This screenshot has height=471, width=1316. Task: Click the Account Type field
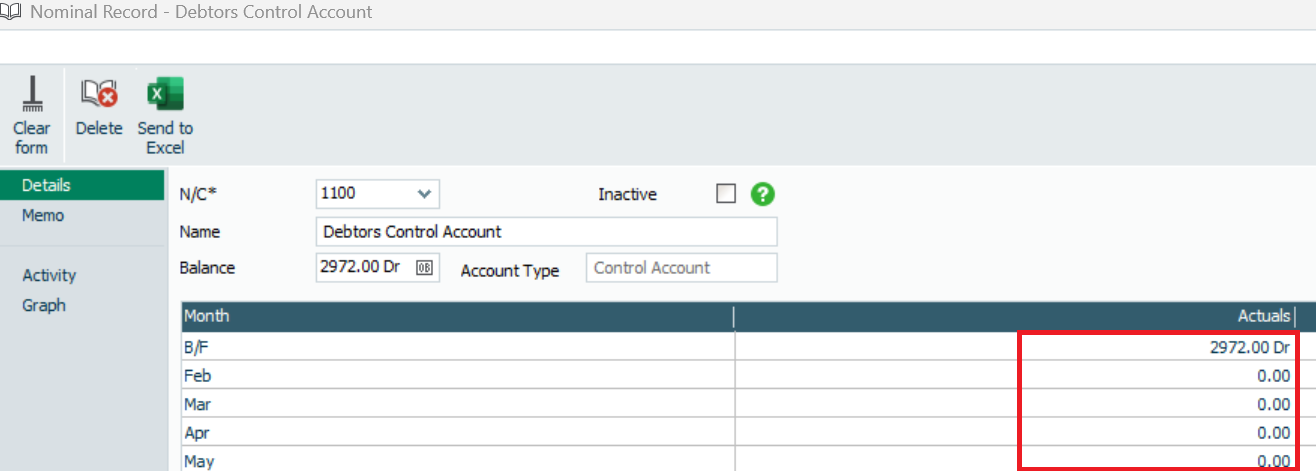(x=680, y=268)
